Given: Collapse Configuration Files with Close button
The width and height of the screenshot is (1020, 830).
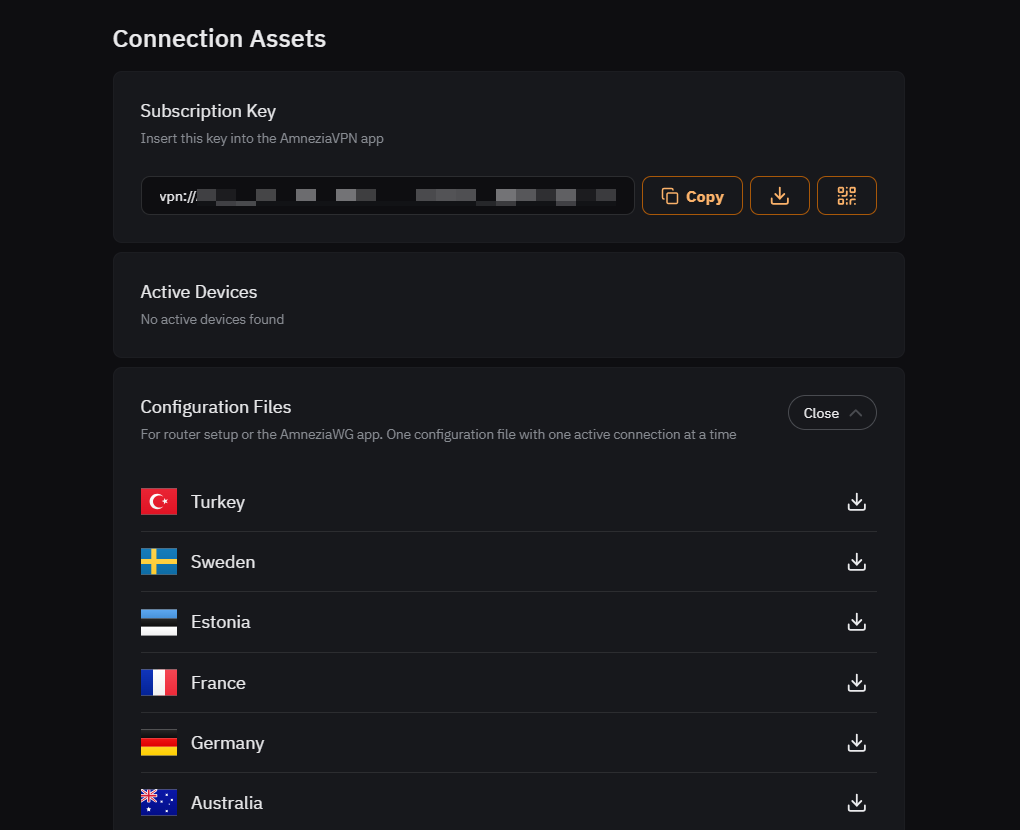Looking at the screenshot, I should click(x=822, y=413).
